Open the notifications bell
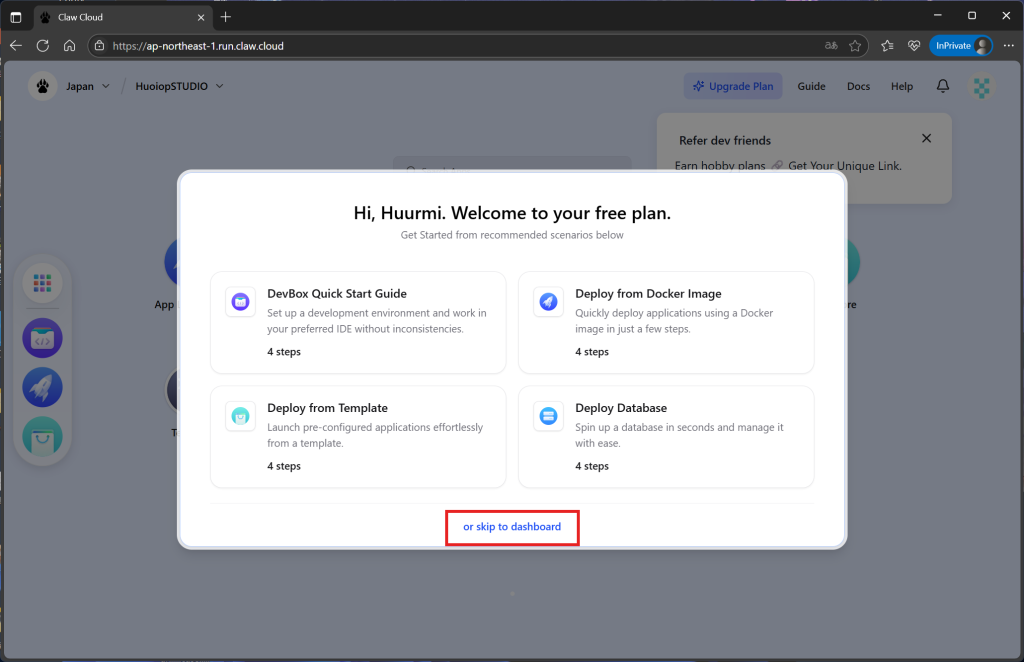The image size is (1024, 662). [x=943, y=86]
